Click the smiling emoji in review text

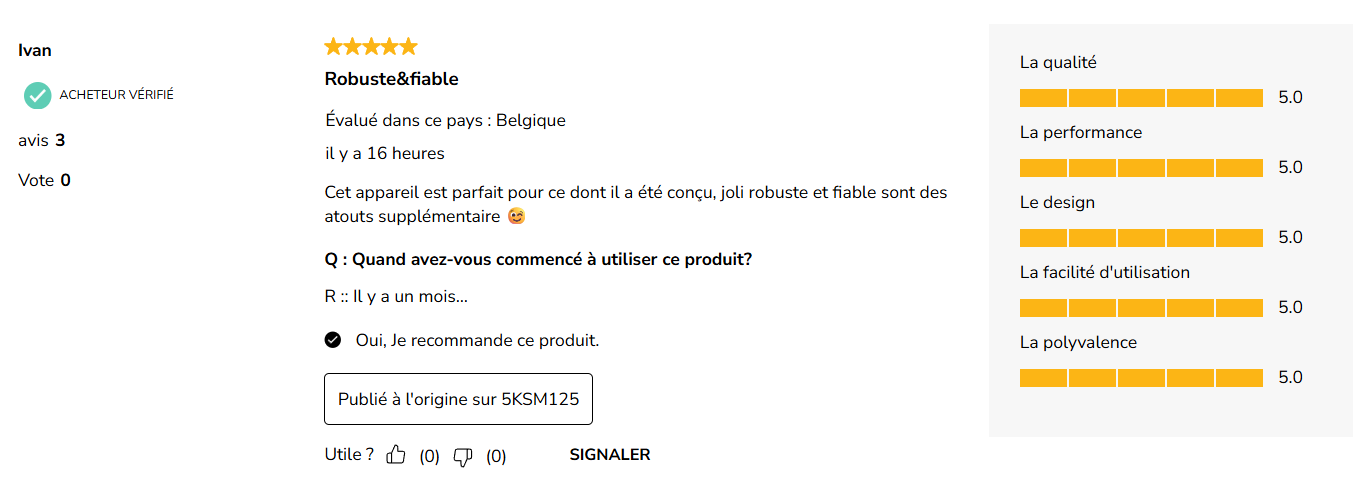click(x=516, y=216)
